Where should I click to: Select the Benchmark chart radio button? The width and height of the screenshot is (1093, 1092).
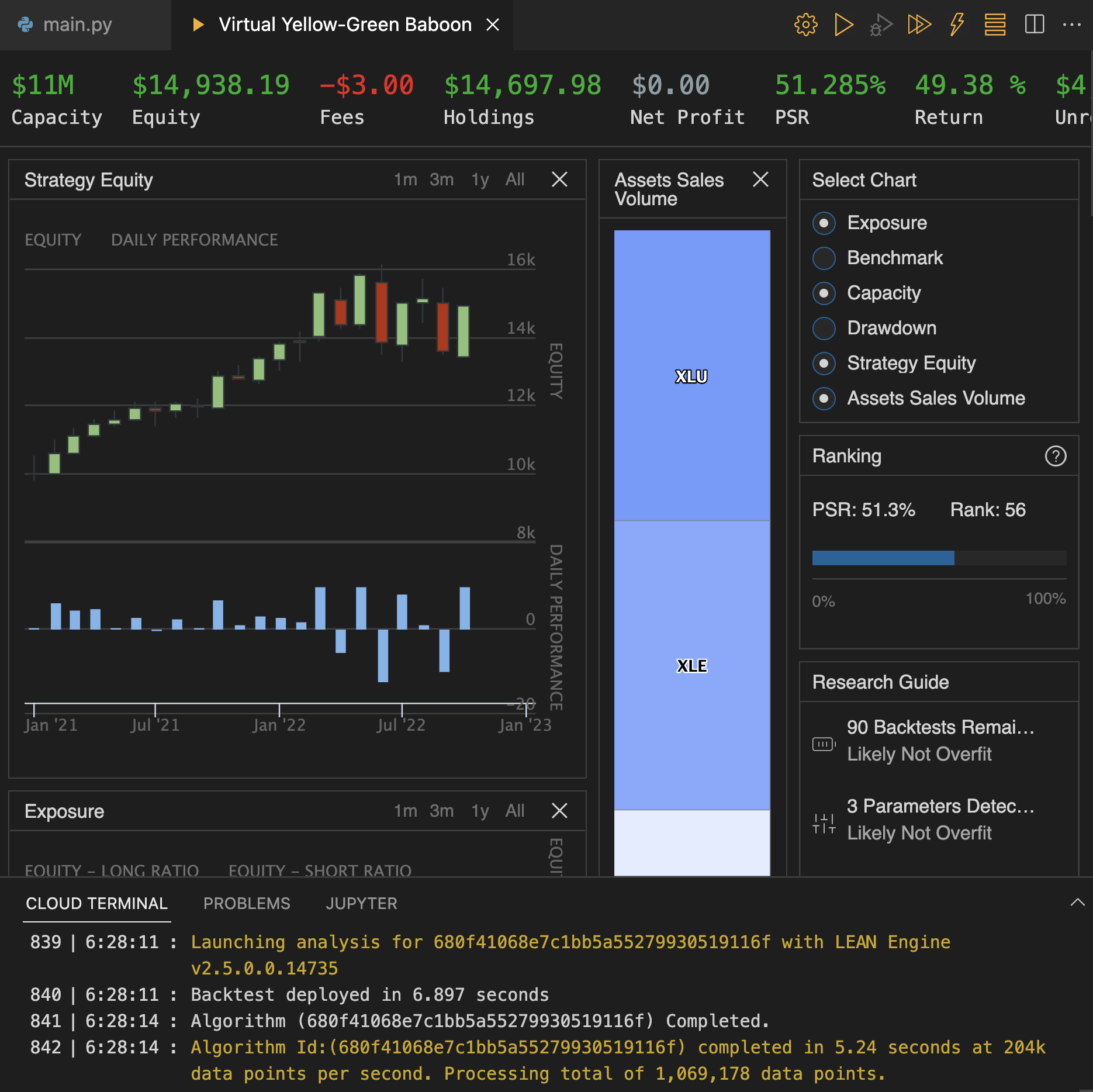[824, 258]
